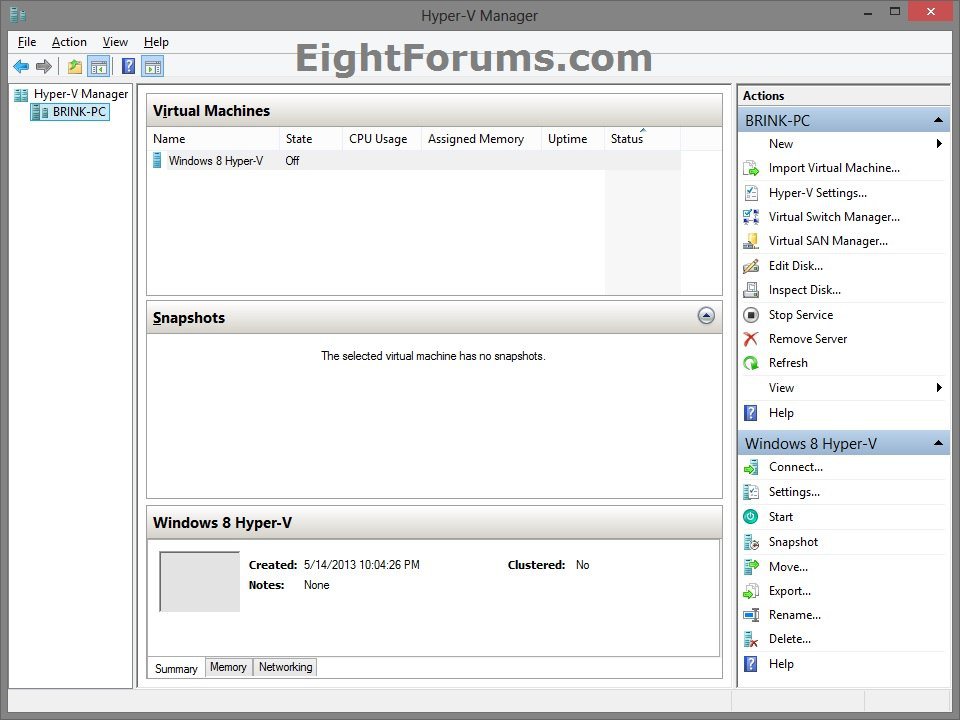Click the Hyper-V Settings icon
Viewport: 960px width, 720px height.
click(751, 193)
